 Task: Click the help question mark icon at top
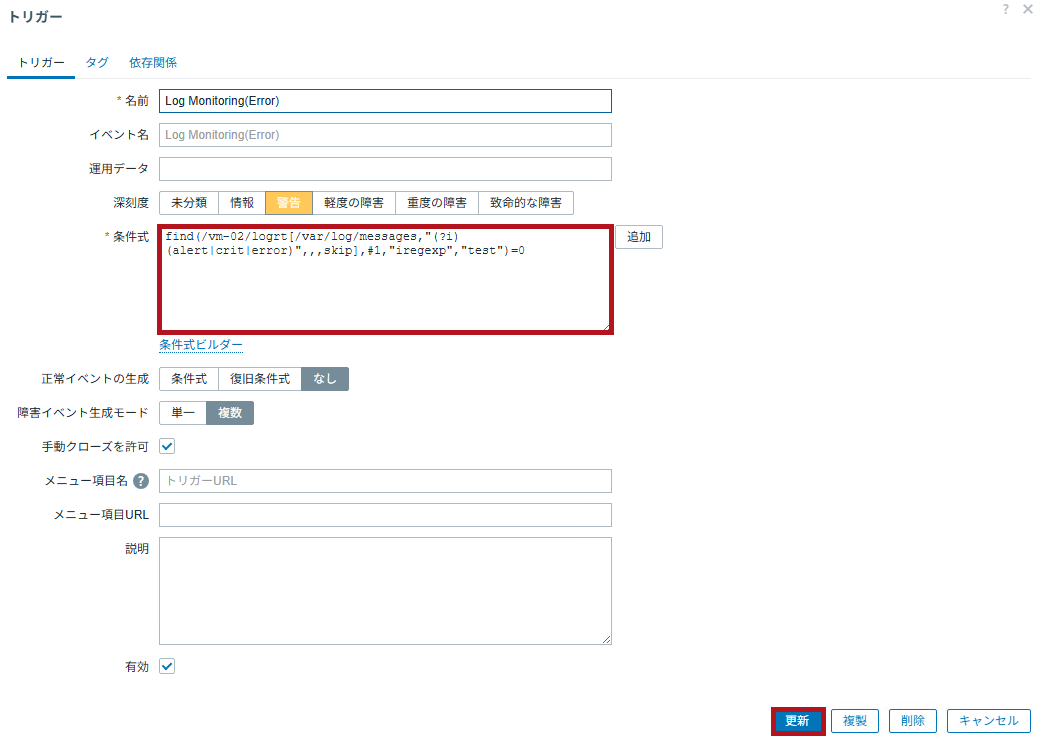pos(1005,9)
